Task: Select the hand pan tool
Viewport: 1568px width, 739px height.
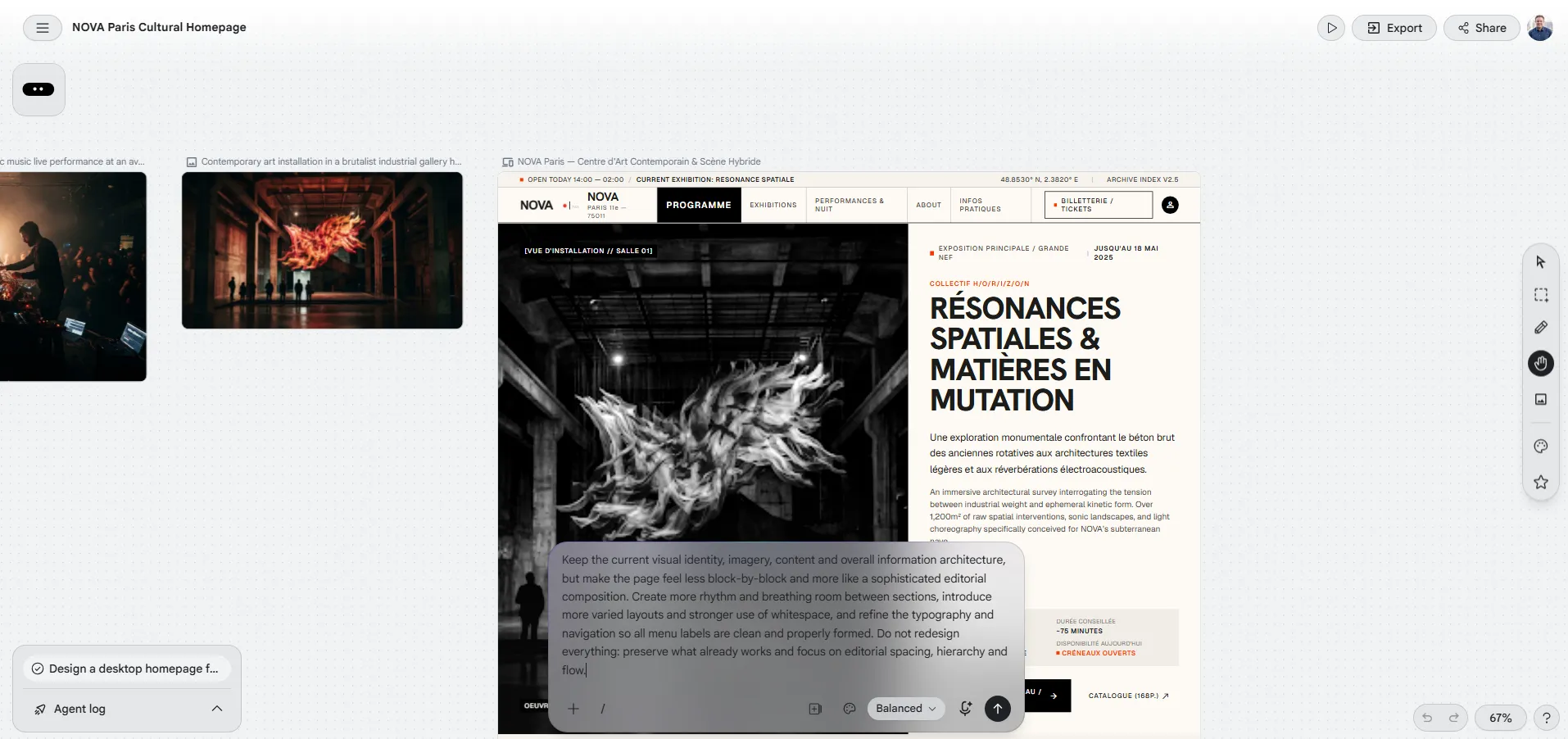Action: [x=1541, y=363]
